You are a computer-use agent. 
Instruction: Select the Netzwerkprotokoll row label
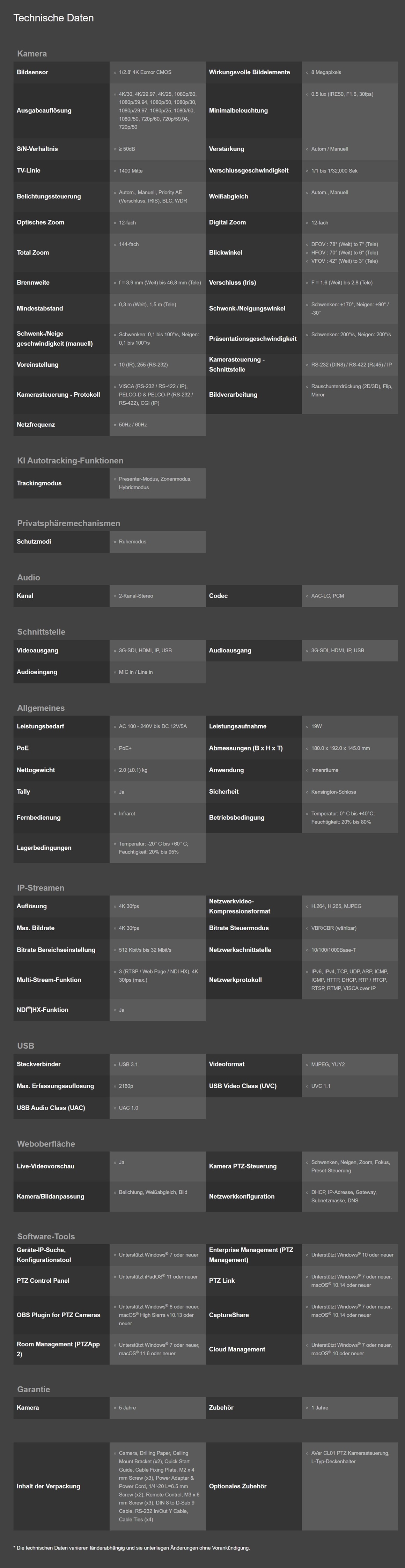coord(235,980)
